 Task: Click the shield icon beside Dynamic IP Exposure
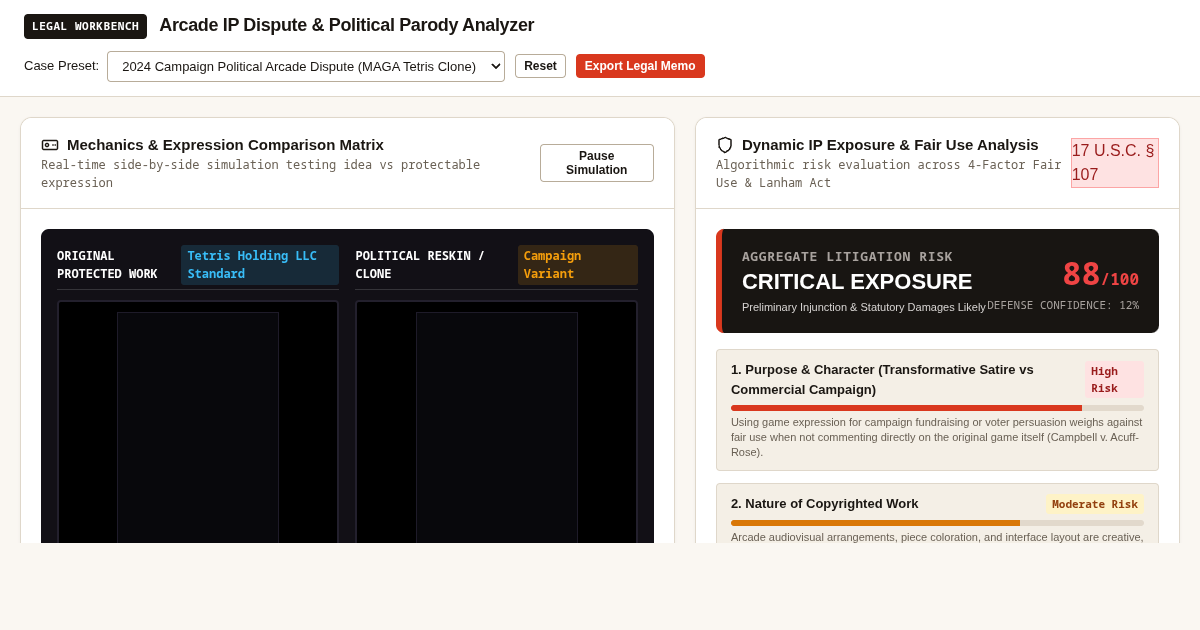click(x=725, y=145)
